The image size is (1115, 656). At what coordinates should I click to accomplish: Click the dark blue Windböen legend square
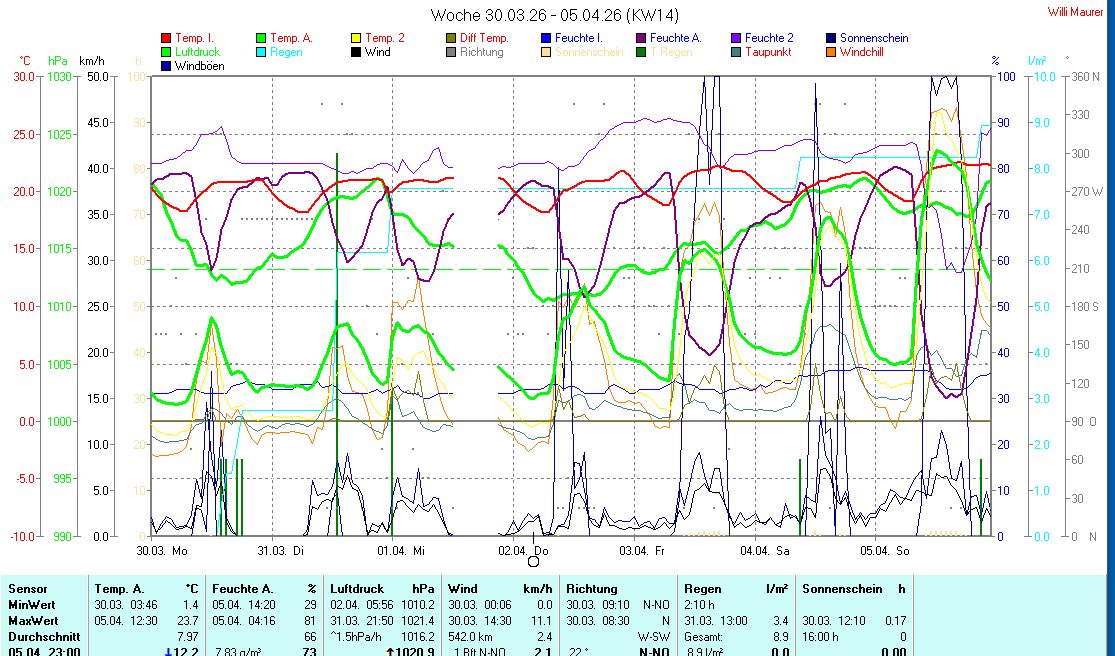pos(166,66)
